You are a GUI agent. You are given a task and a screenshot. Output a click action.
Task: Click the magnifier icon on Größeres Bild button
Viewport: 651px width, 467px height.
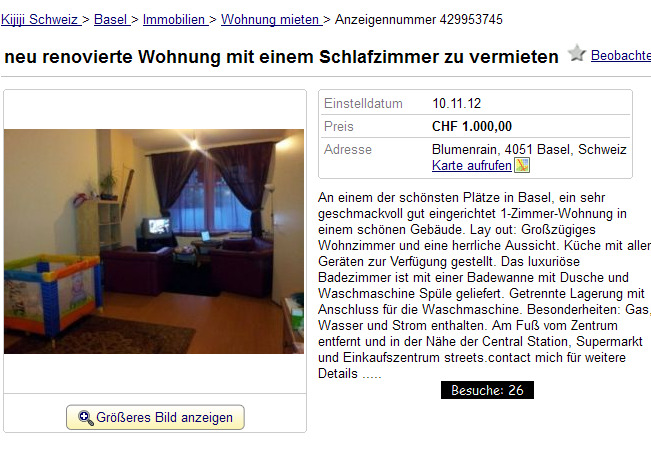86,418
